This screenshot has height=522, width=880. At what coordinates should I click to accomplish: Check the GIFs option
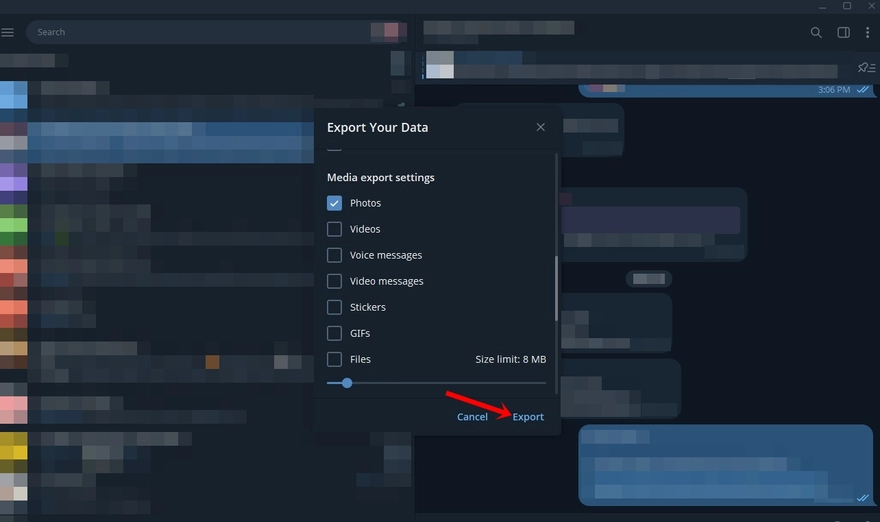(x=334, y=333)
